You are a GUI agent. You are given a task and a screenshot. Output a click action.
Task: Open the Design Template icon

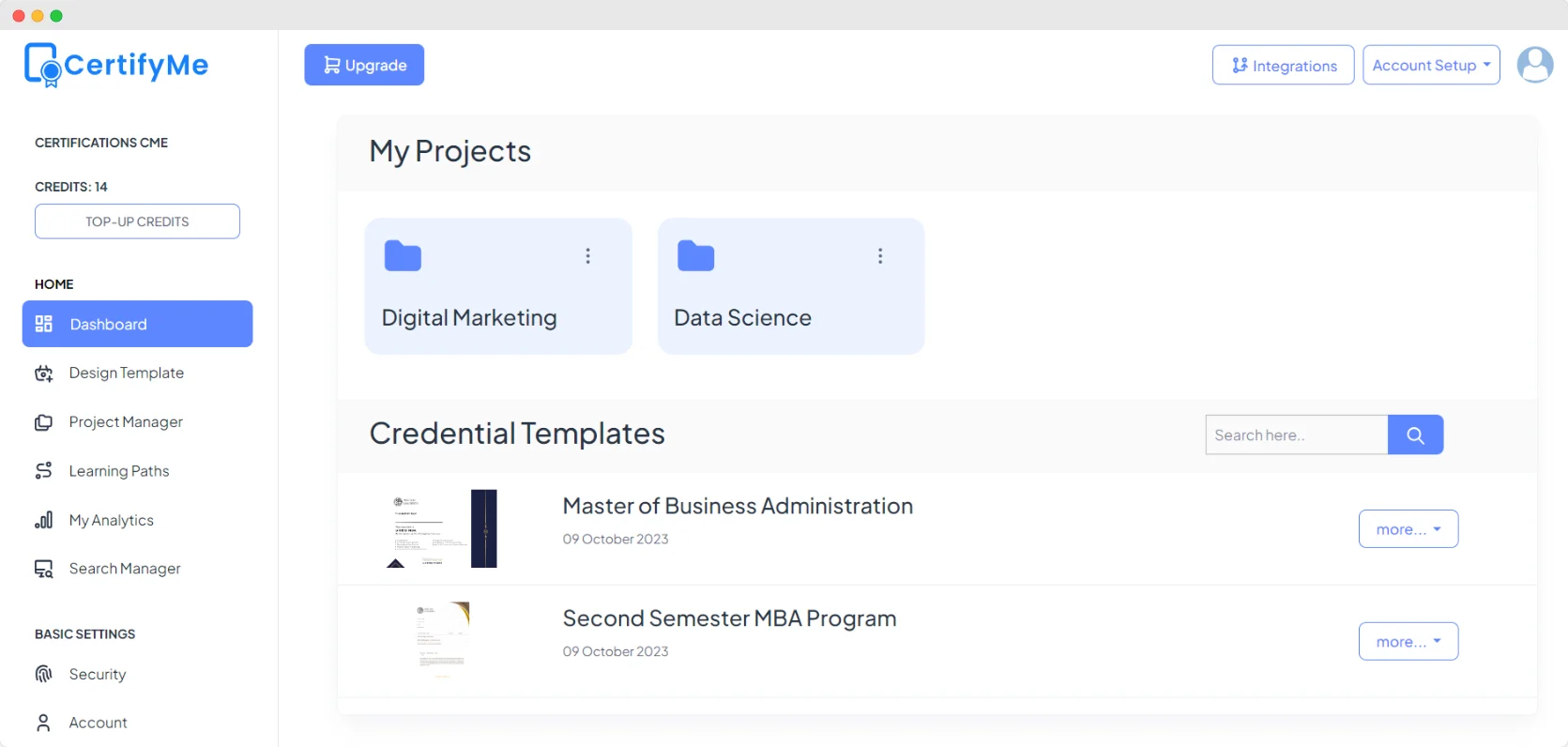44,373
